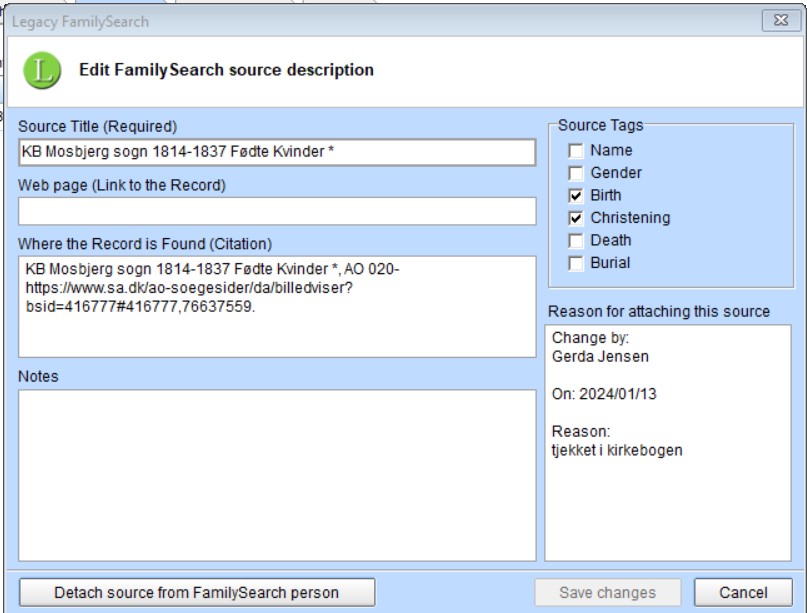Viewport: 807px width, 613px height.
Task: Enable the Burial source tag
Action: pyautogui.click(x=576, y=264)
